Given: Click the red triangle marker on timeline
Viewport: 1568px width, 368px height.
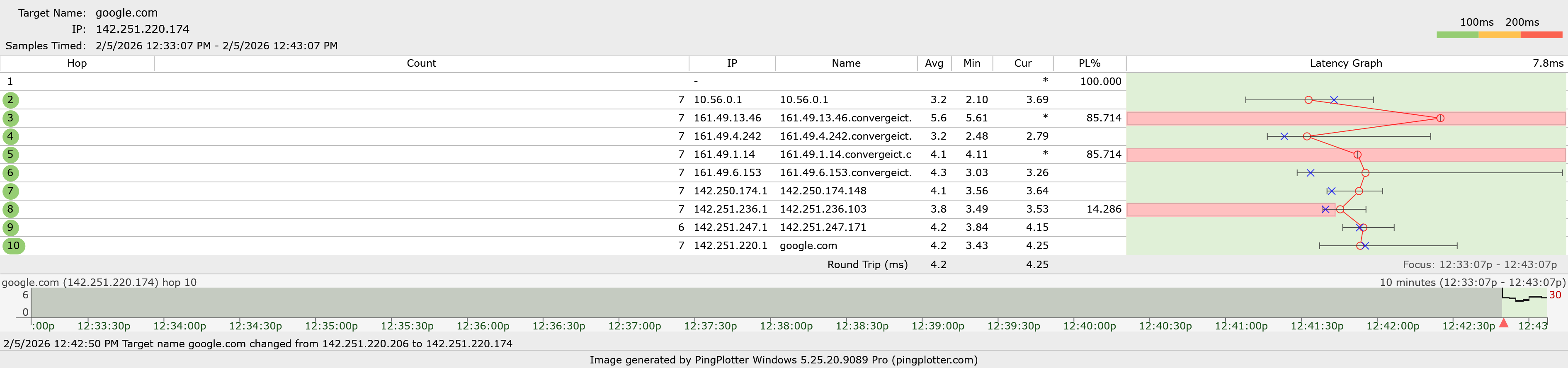Looking at the screenshot, I should 1503,323.
